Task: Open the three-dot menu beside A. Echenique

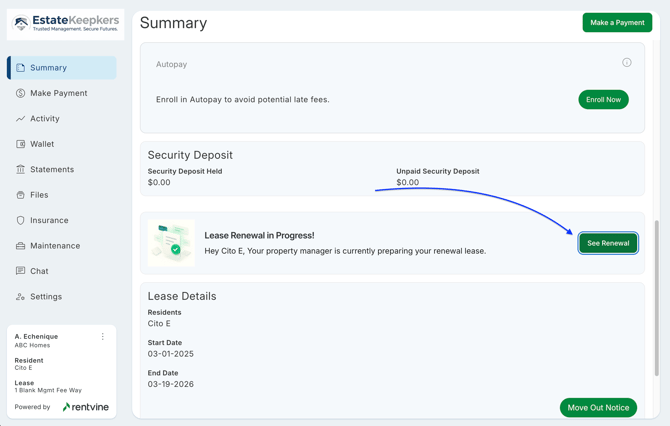Action: (x=103, y=337)
